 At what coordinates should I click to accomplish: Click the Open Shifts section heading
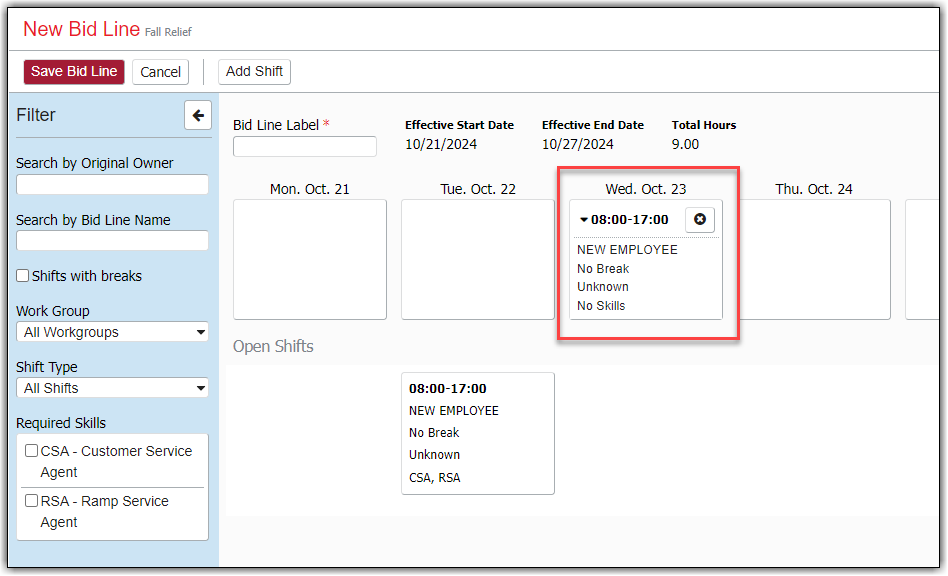tap(273, 347)
